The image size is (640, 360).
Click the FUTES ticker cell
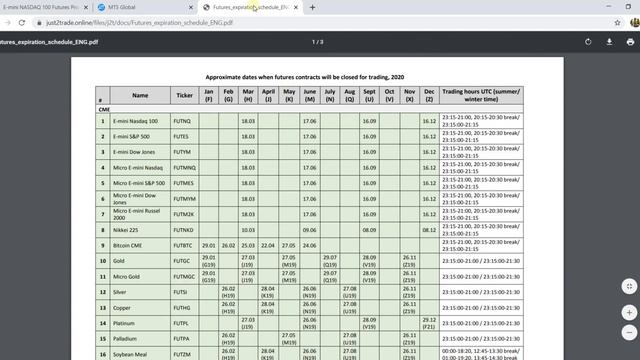pyautogui.click(x=184, y=137)
